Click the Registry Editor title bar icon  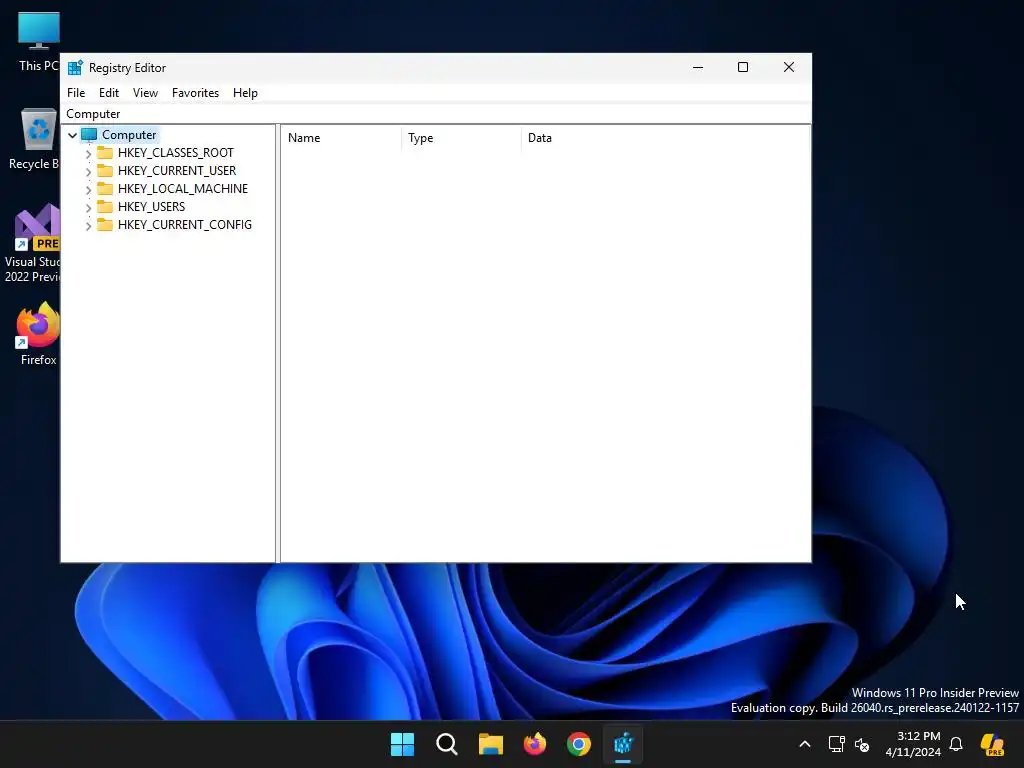click(75, 67)
